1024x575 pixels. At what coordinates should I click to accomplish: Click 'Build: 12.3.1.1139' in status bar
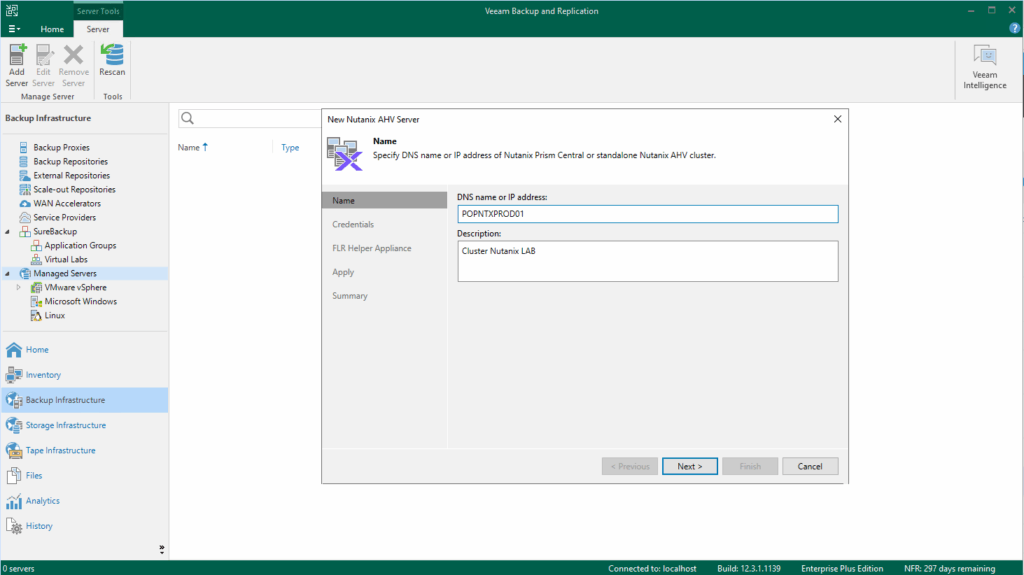748,568
